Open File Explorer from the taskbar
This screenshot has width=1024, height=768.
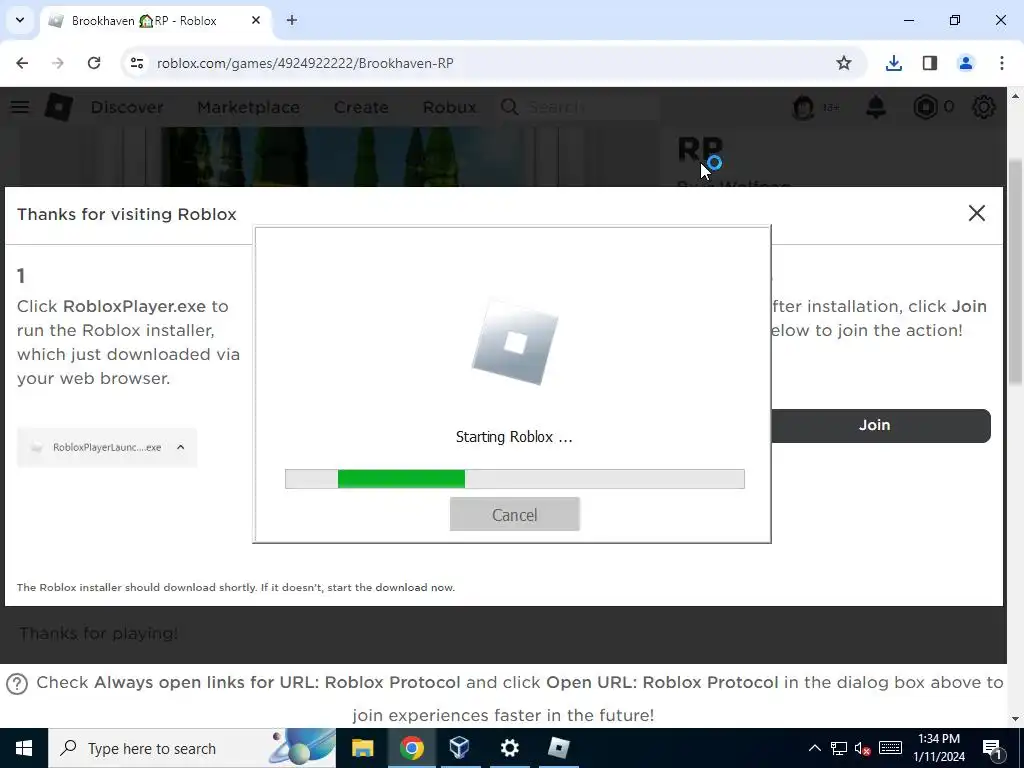362,748
